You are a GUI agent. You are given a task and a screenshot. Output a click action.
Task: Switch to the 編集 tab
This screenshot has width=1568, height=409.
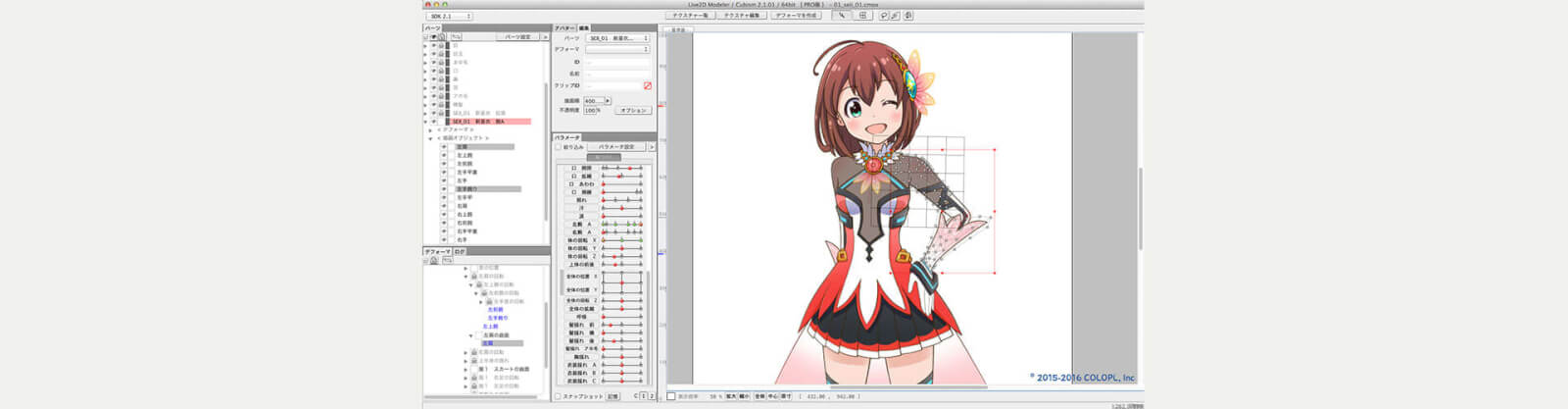click(x=584, y=27)
